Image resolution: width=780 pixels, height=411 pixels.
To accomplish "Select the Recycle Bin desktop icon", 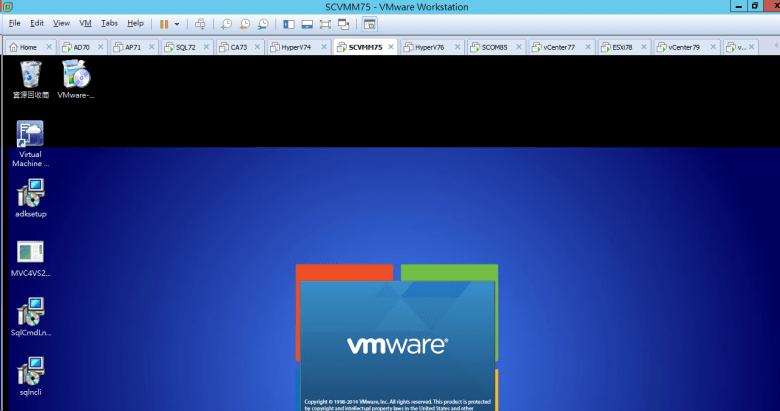I will click(31, 78).
